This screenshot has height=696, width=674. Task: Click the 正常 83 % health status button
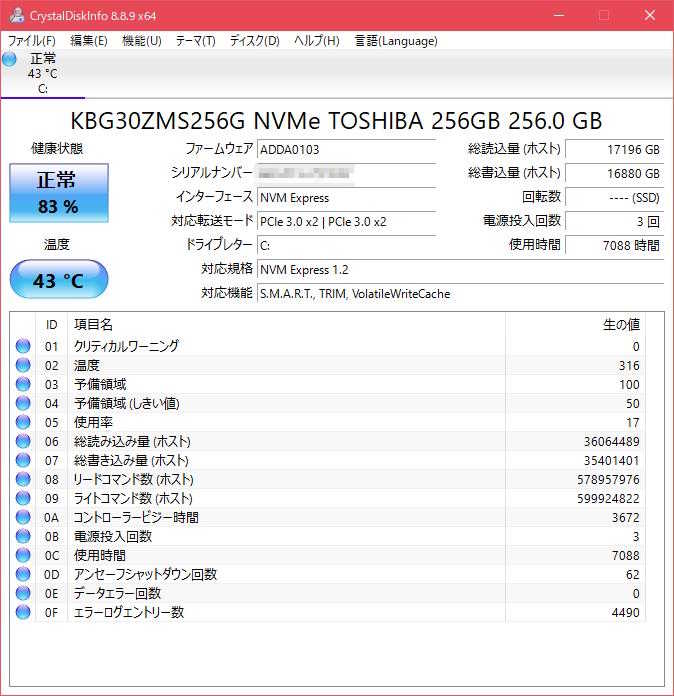tap(59, 193)
